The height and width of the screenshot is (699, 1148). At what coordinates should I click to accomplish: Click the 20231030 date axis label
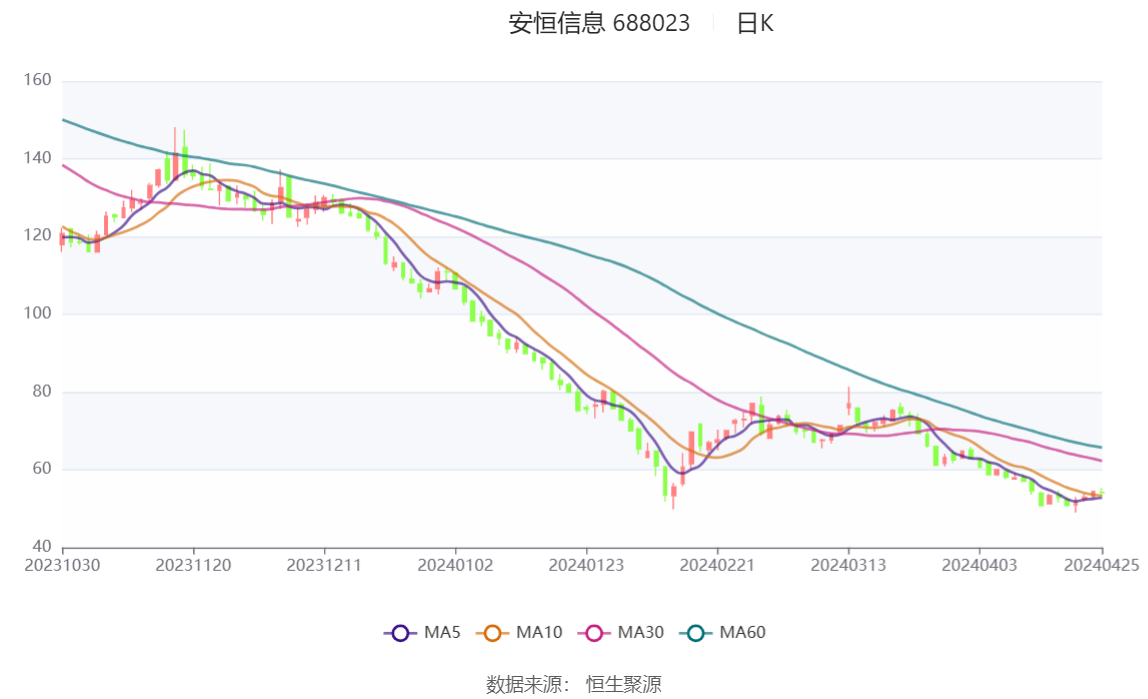point(62,566)
